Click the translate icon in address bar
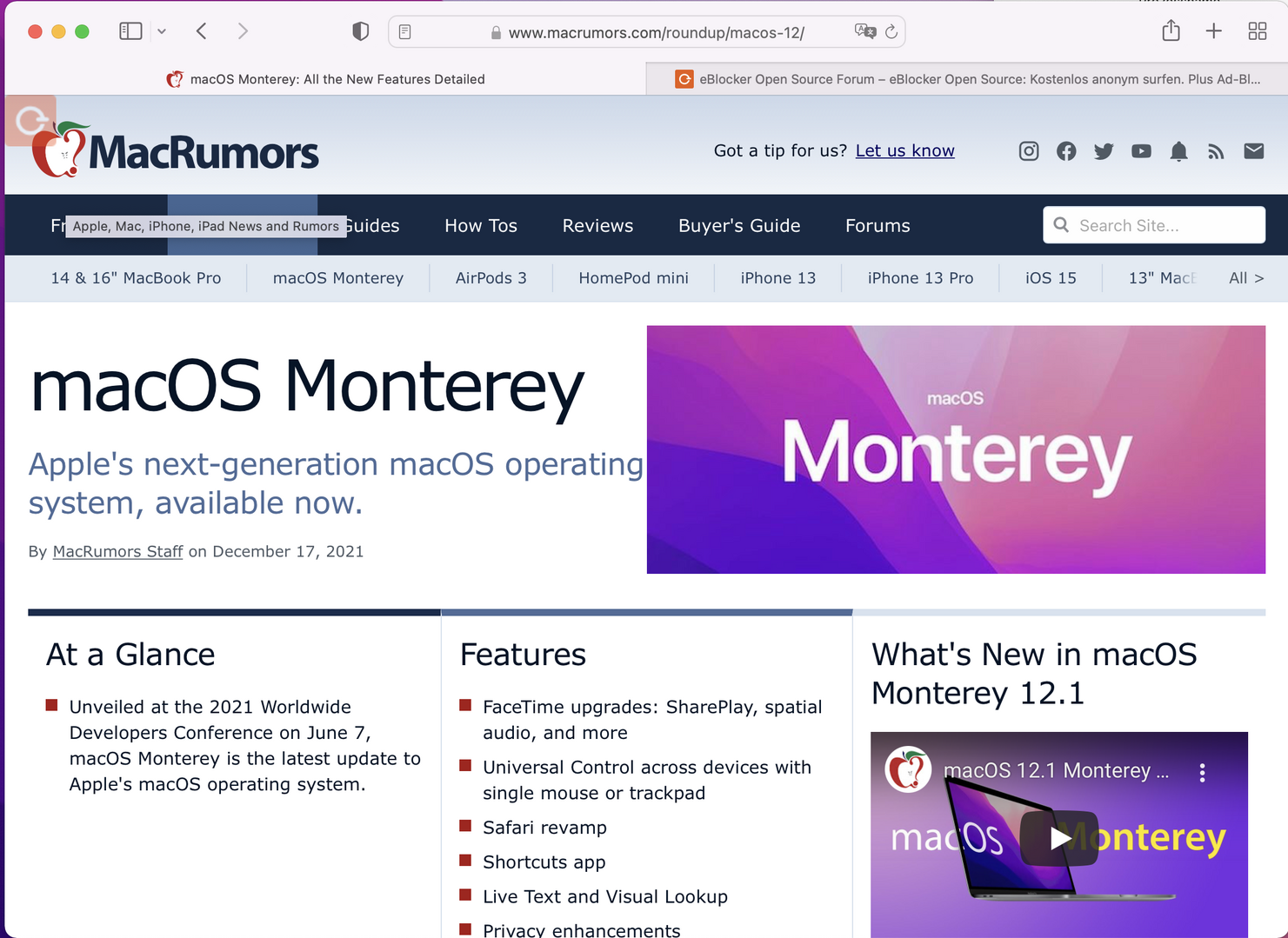 864,31
